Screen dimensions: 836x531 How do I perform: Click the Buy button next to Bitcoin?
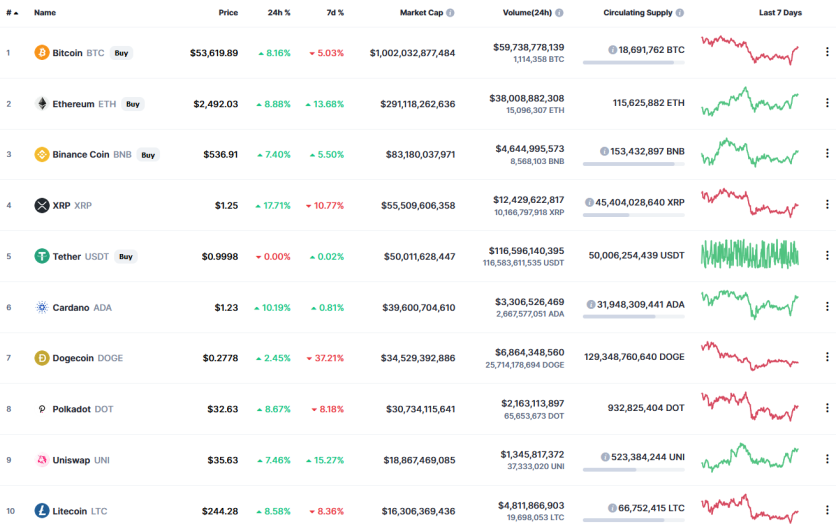(x=122, y=53)
